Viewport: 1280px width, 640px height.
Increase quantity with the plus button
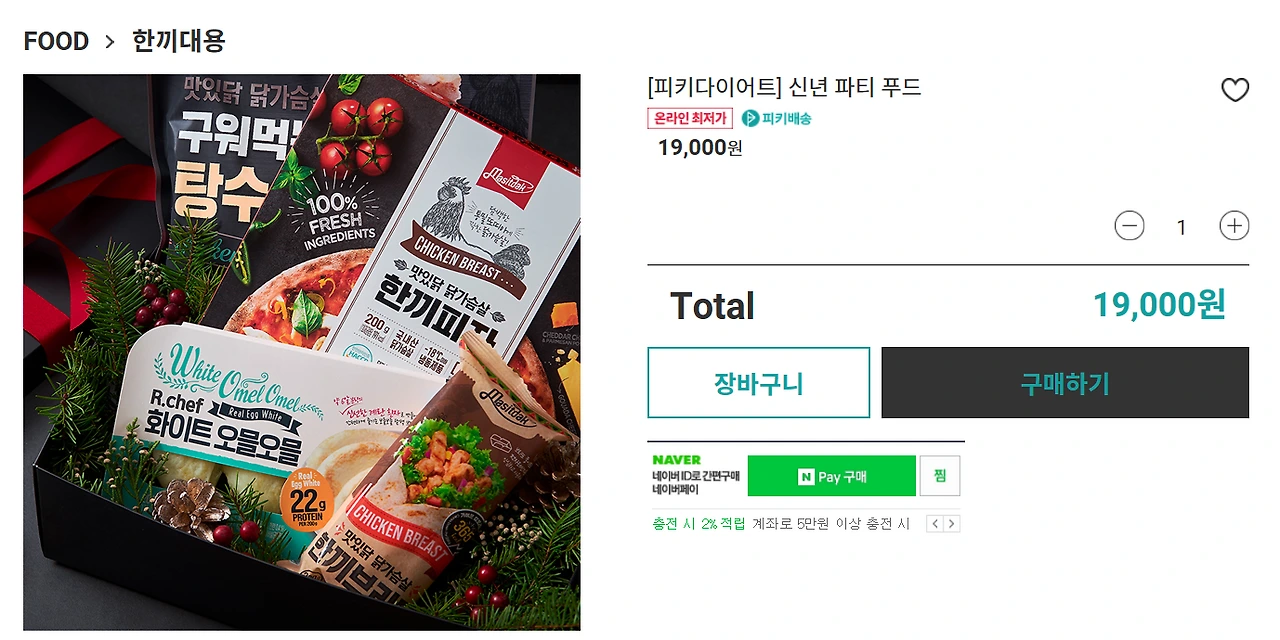[x=1234, y=226]
